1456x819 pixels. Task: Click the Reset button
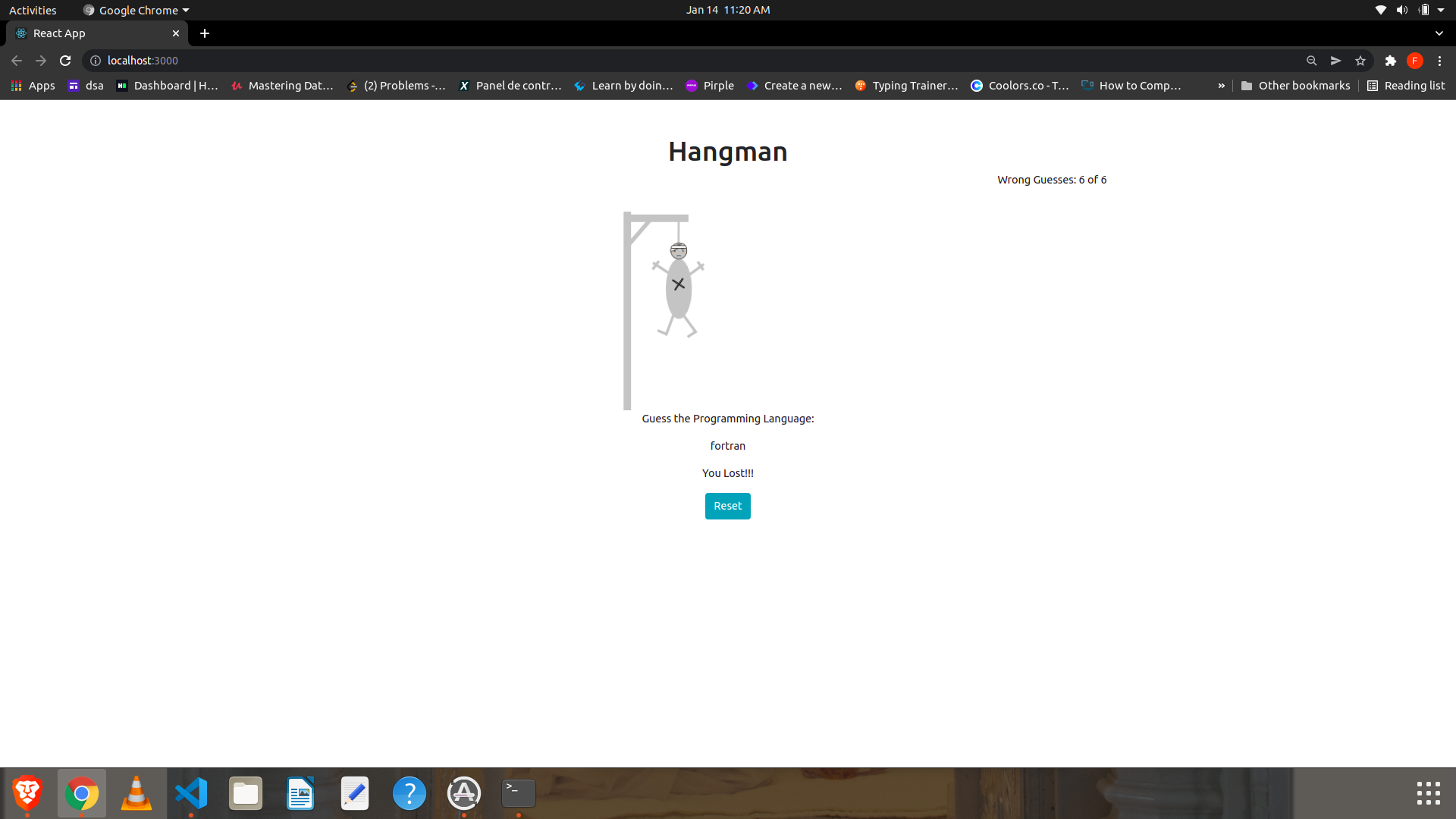(727, 506)
